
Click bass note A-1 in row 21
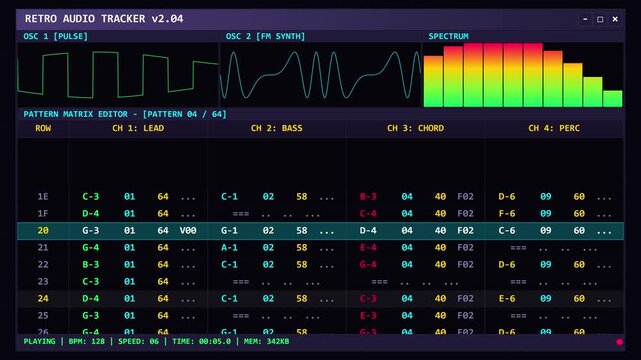(229, 248)
